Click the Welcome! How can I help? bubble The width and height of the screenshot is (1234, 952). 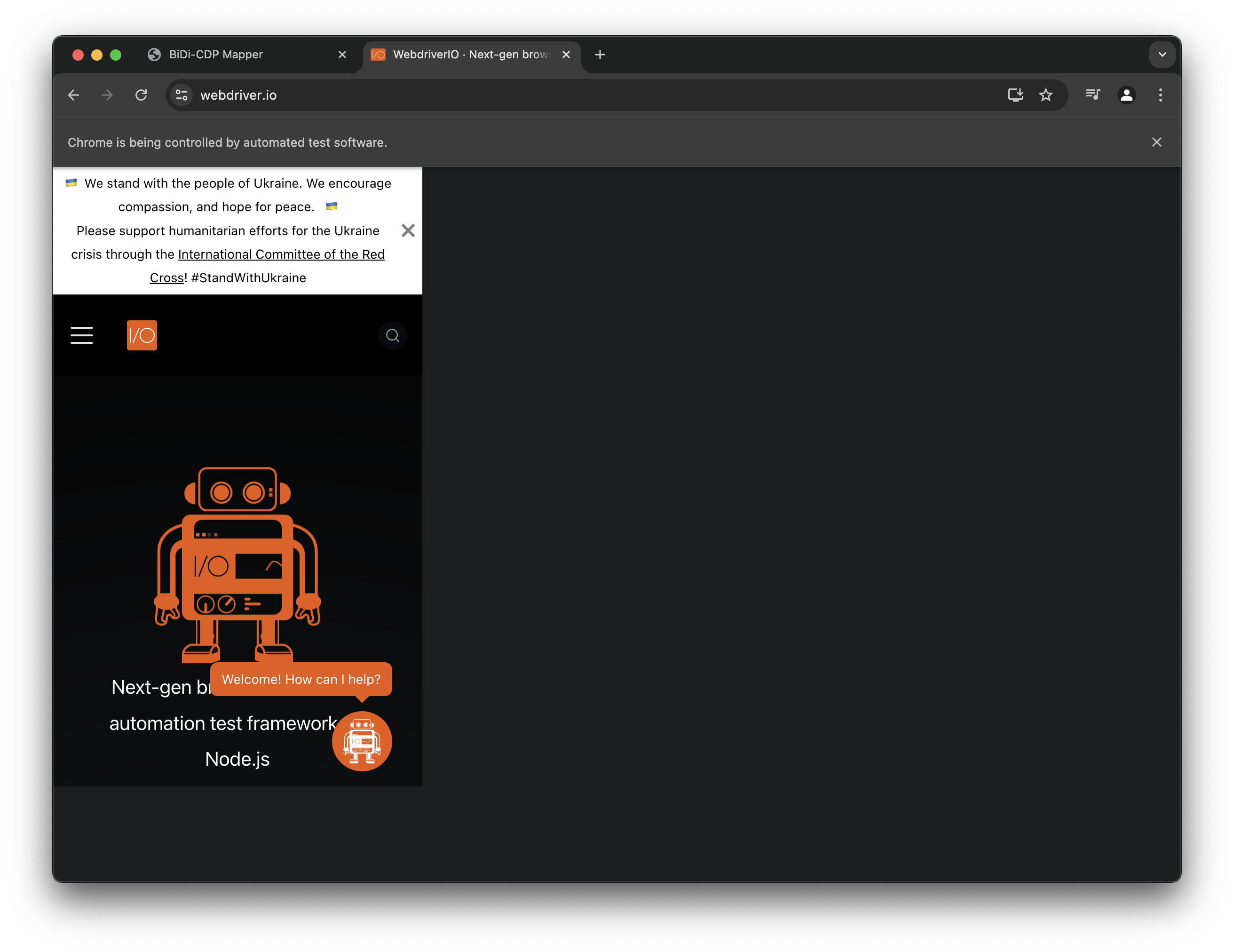click(x=301, y=679)
